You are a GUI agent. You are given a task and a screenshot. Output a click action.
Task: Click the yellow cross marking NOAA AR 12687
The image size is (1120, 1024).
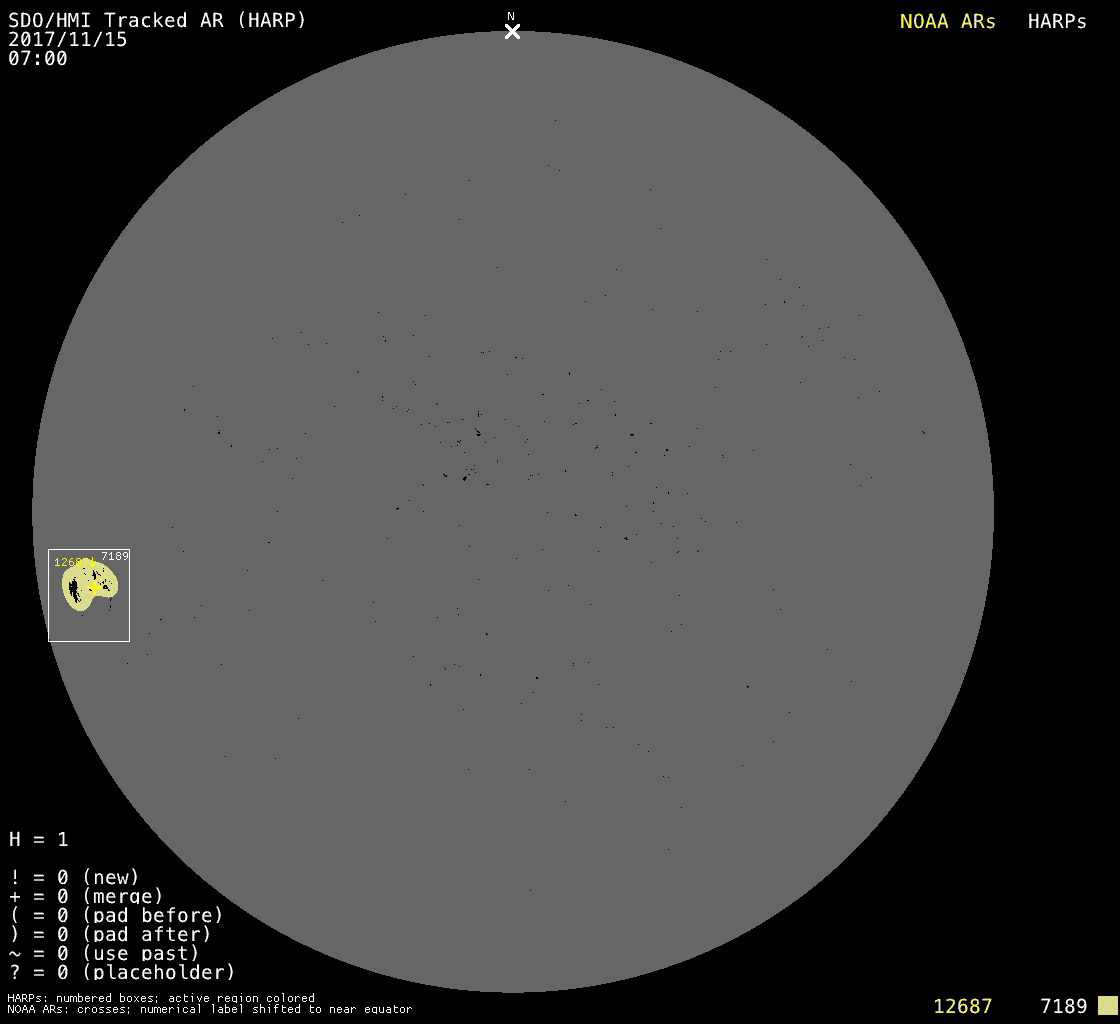coord(92,587)
